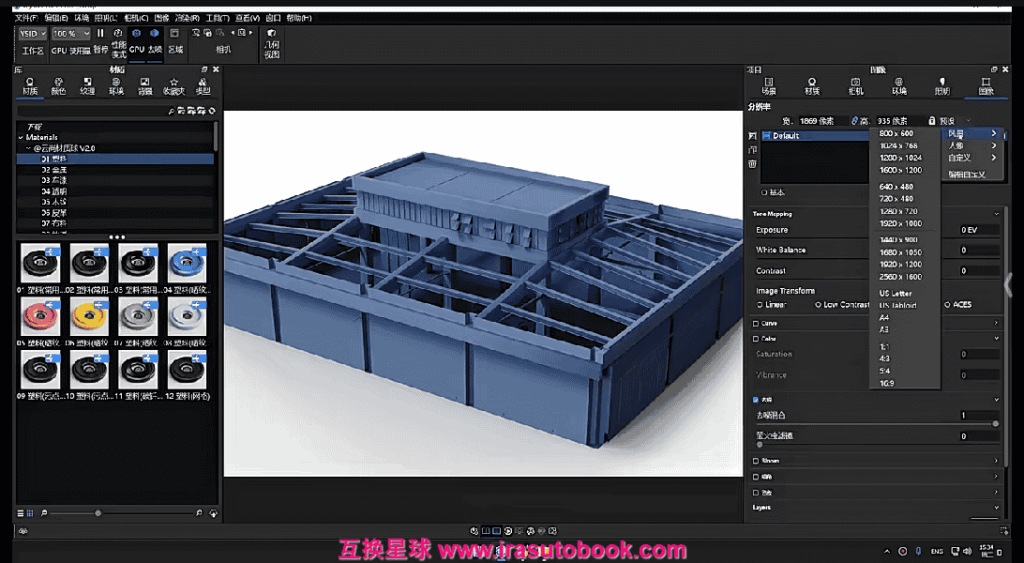Enable the Curve checkbox
This screenshot has height=563, width=1024.
756,323
